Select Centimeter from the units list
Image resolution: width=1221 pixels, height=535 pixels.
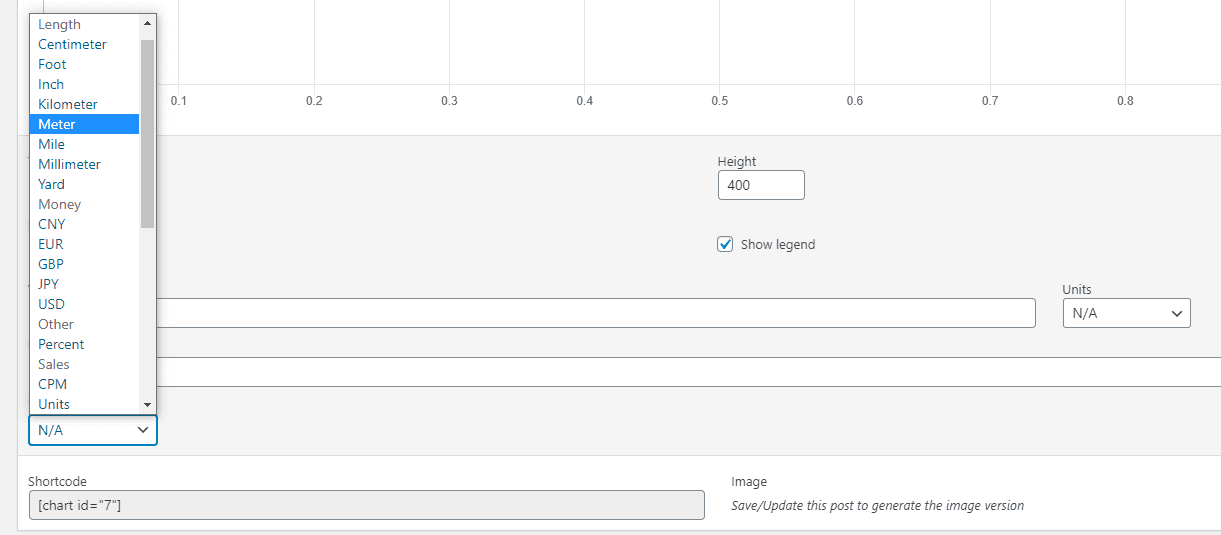coord(72,44)
